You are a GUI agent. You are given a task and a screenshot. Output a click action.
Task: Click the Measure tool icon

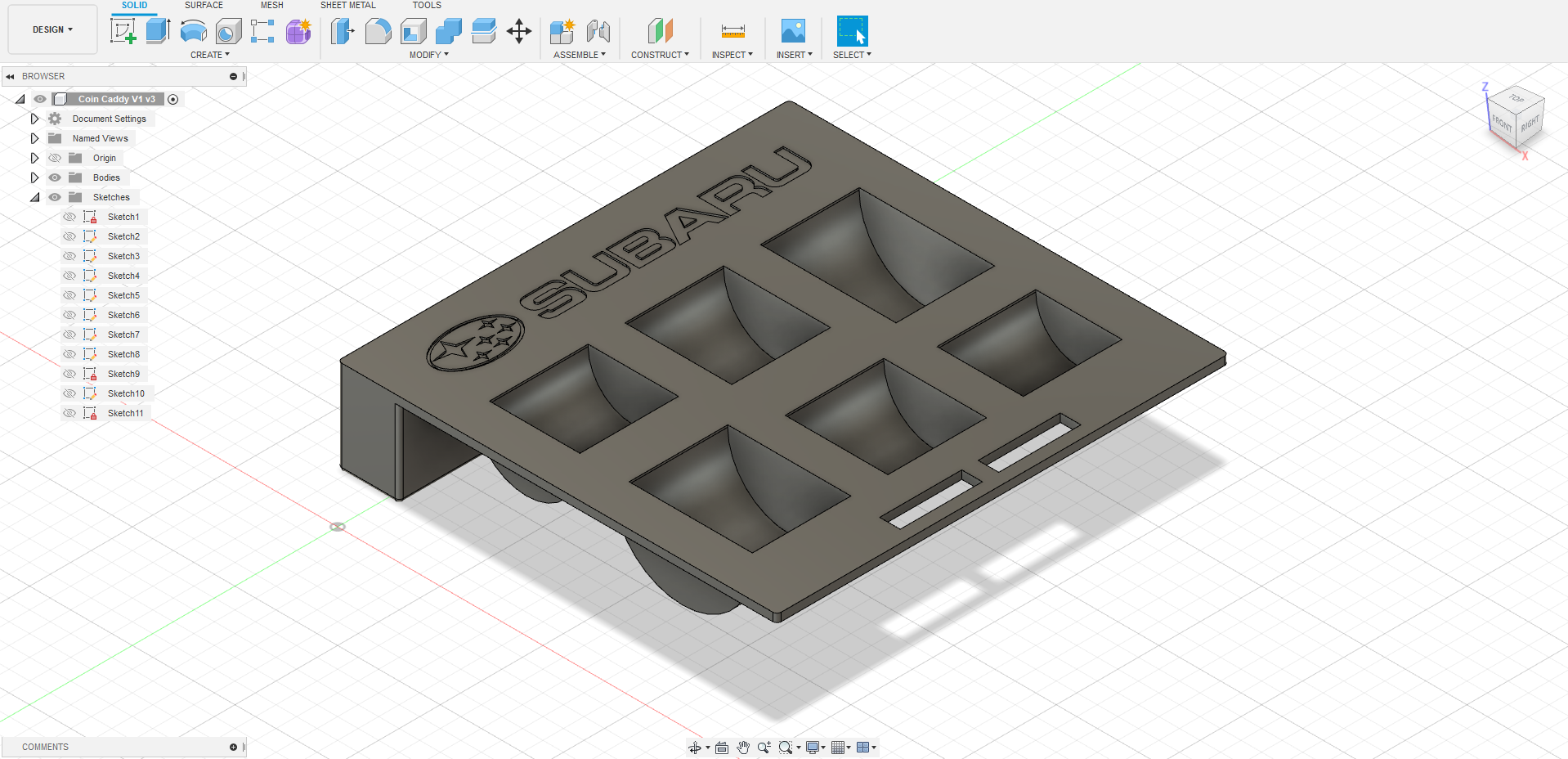[733, 31]
